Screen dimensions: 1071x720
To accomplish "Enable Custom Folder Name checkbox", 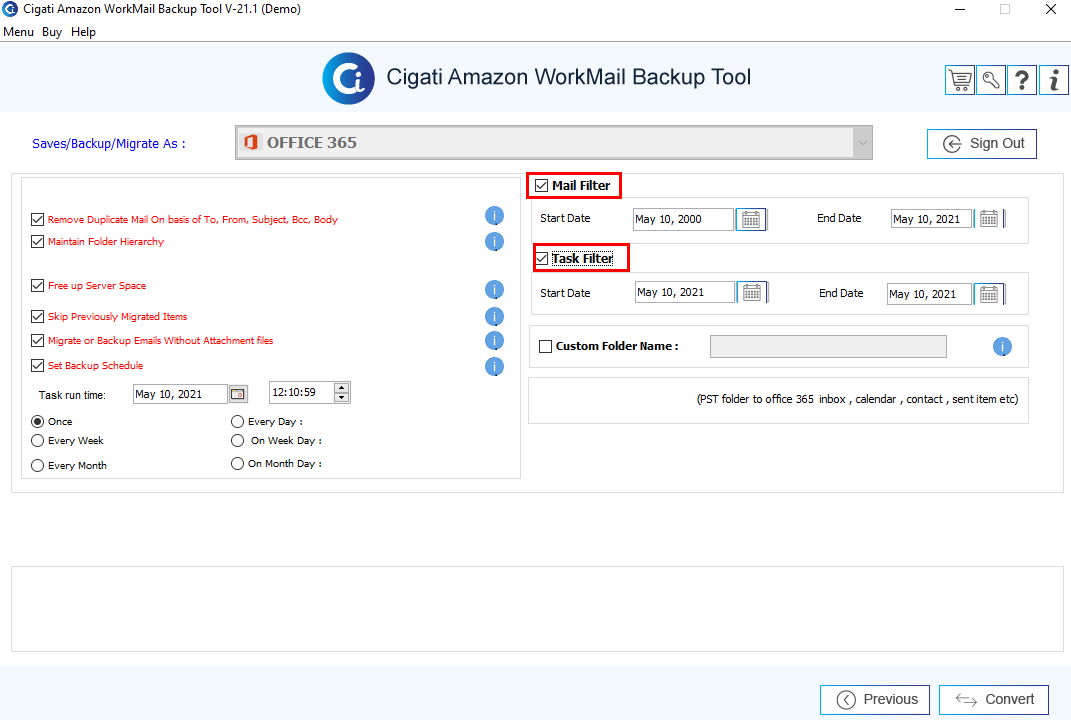I will coord(545,346).
